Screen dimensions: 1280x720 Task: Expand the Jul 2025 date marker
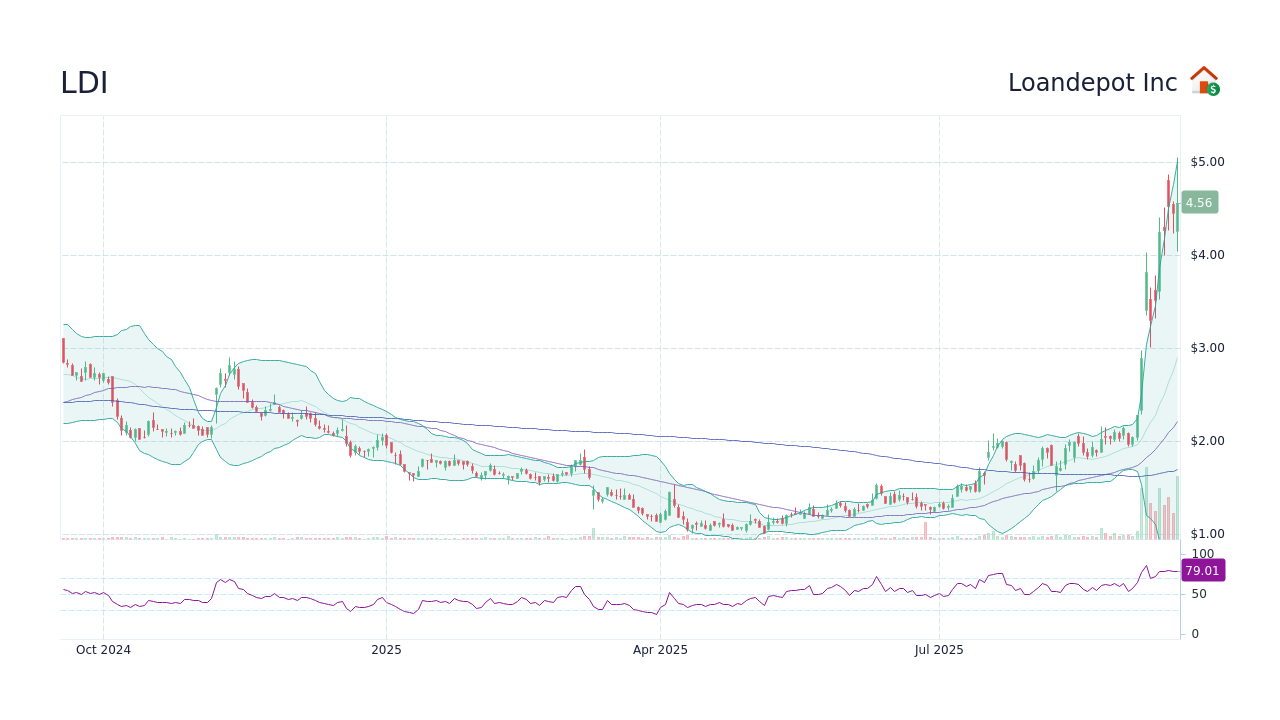tap(940, 649)
